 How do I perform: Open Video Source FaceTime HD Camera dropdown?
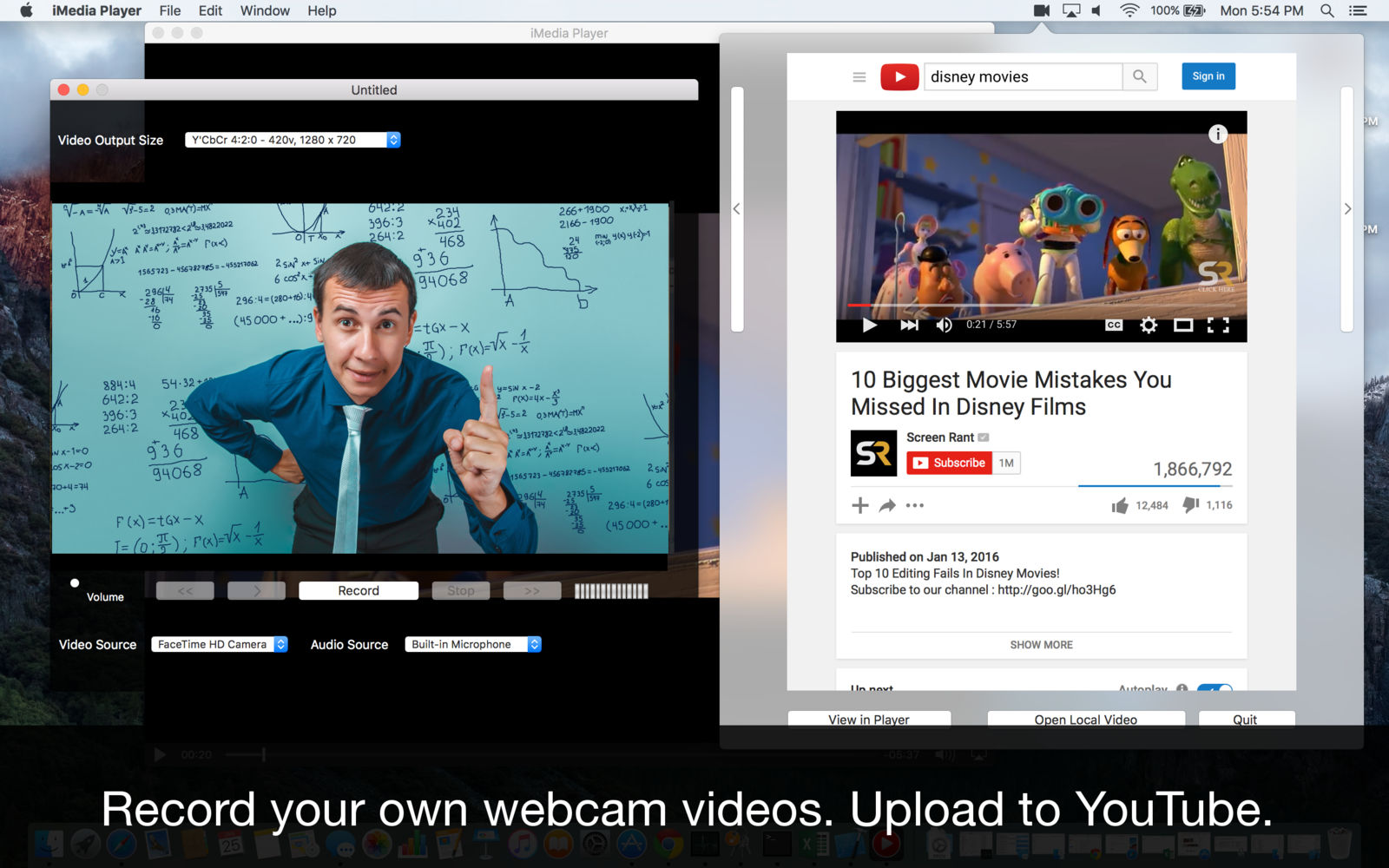219,644
